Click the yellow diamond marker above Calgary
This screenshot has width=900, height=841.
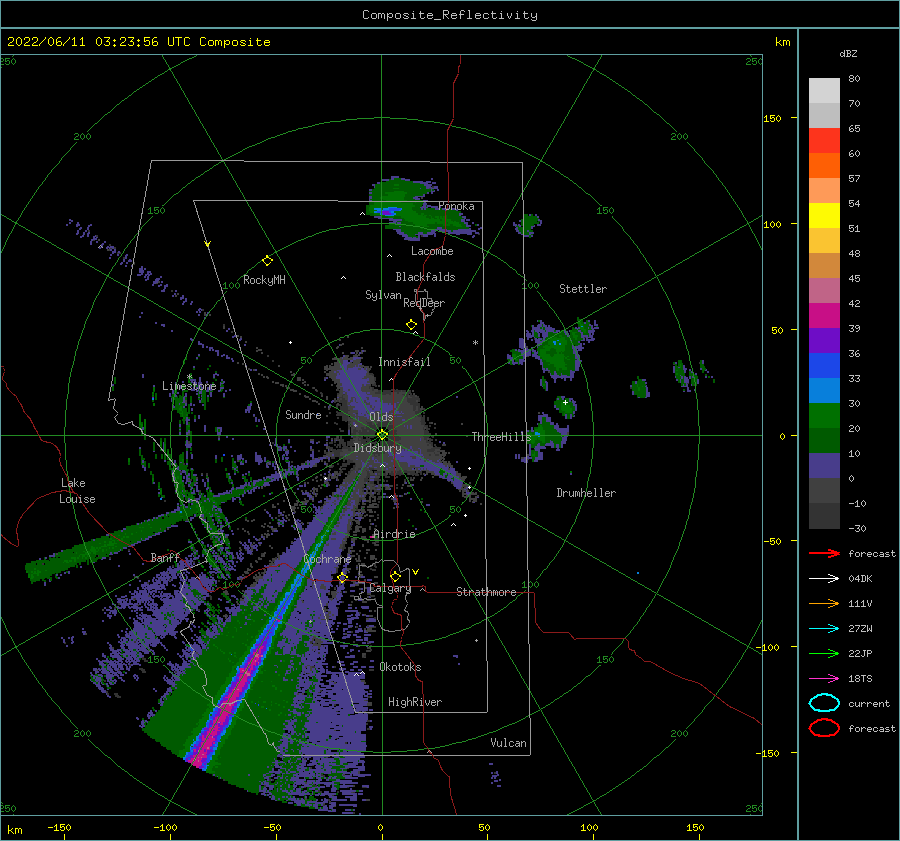point(395,576)
